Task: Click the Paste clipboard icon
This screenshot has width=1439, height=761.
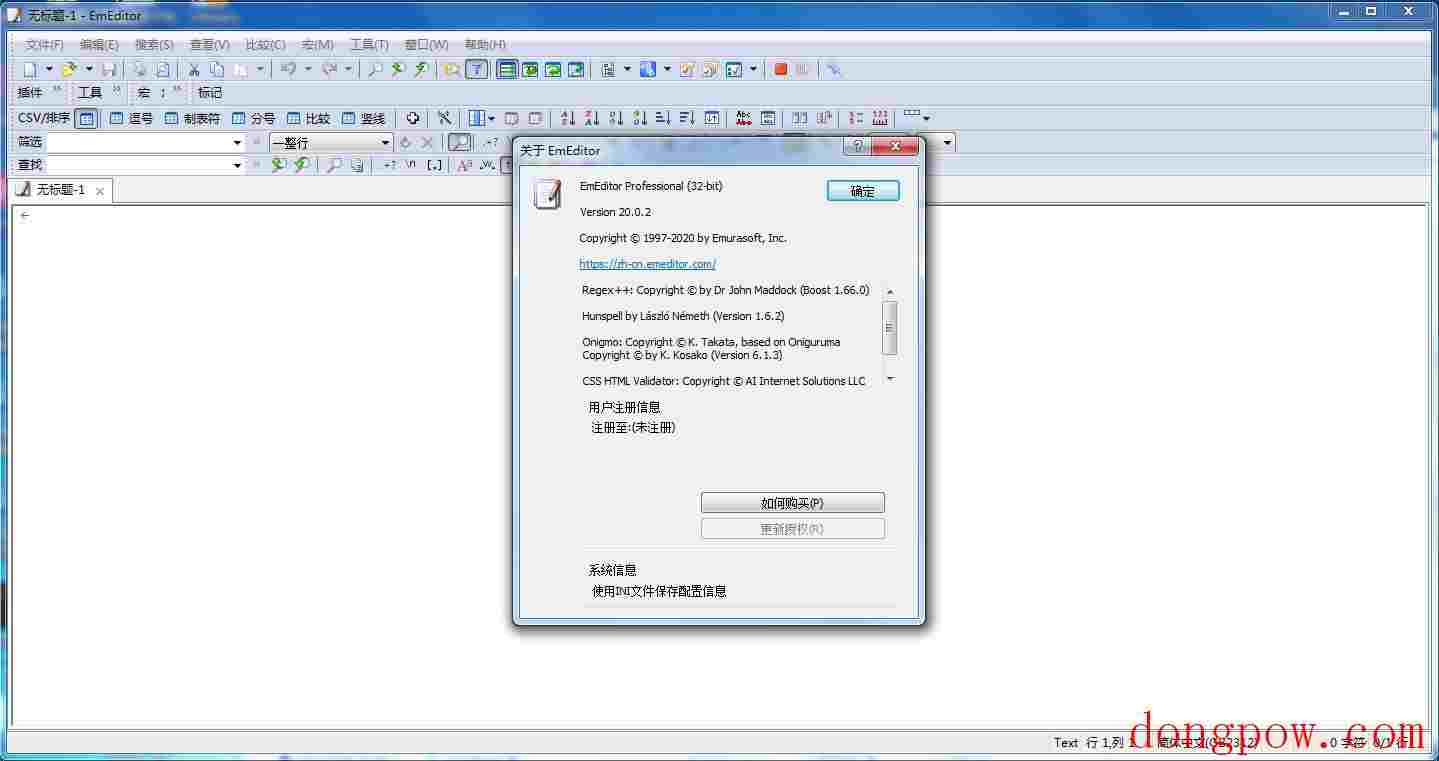Action: (x=241, y=69)
